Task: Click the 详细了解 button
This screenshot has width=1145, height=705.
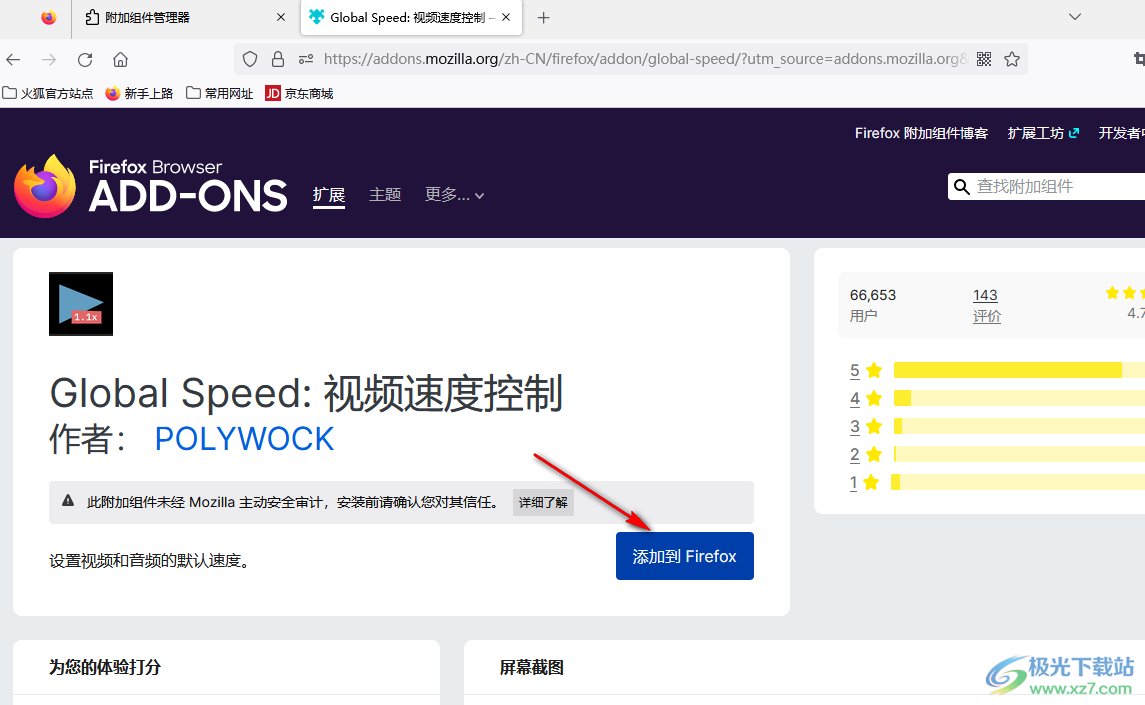Action: [543, 503]
